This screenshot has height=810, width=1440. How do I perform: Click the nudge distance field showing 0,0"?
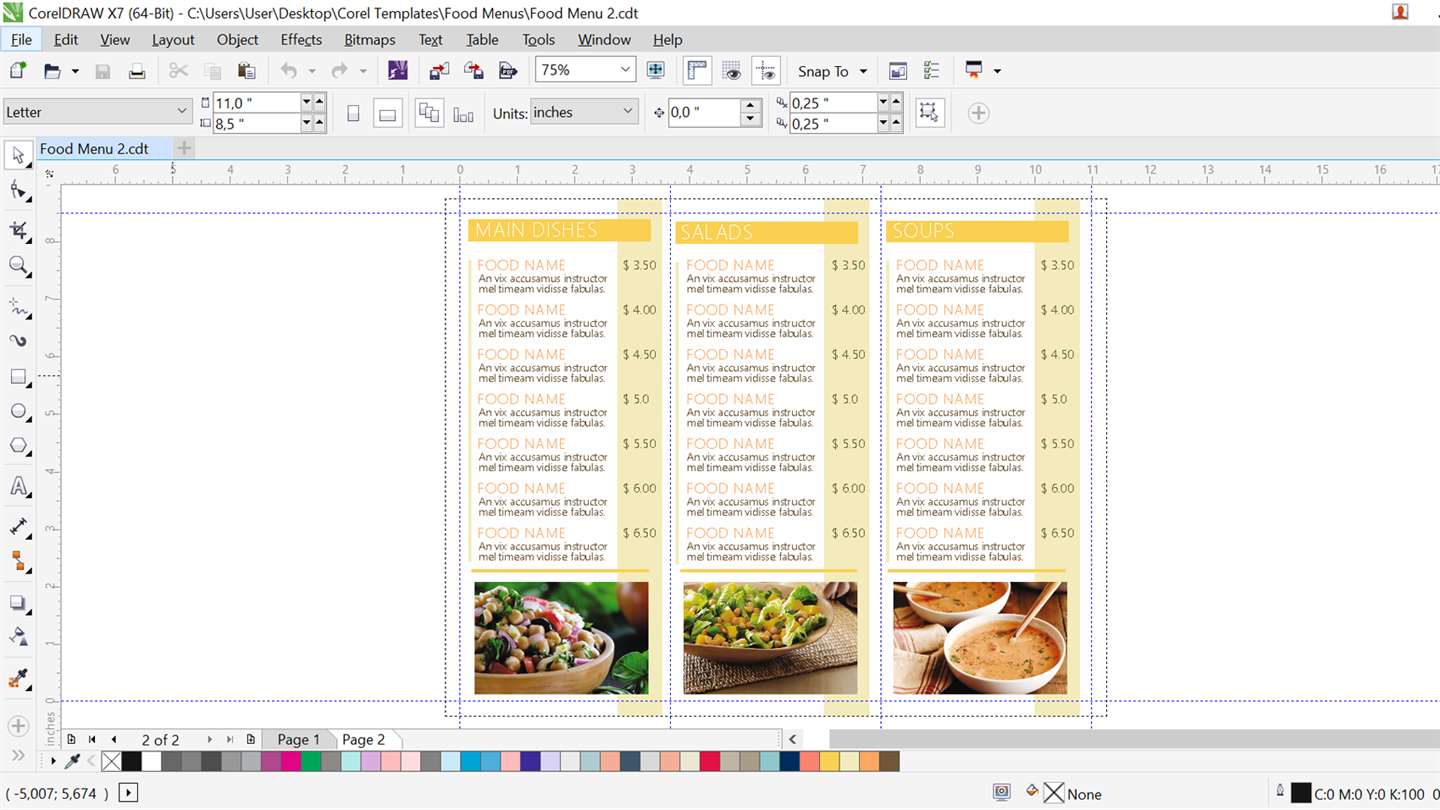(x=704, y=113)
